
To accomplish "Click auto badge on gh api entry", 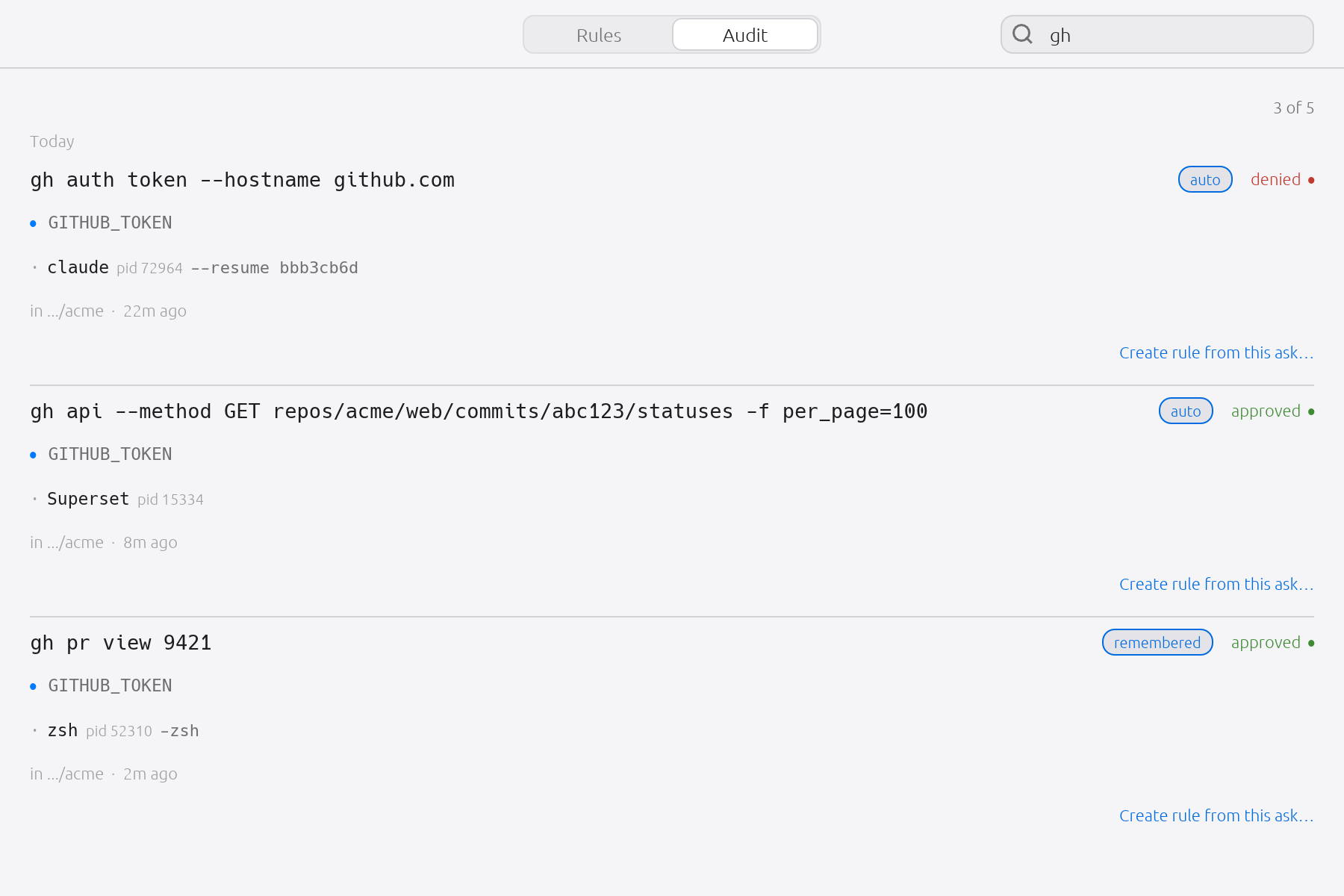I will 1186,411.
